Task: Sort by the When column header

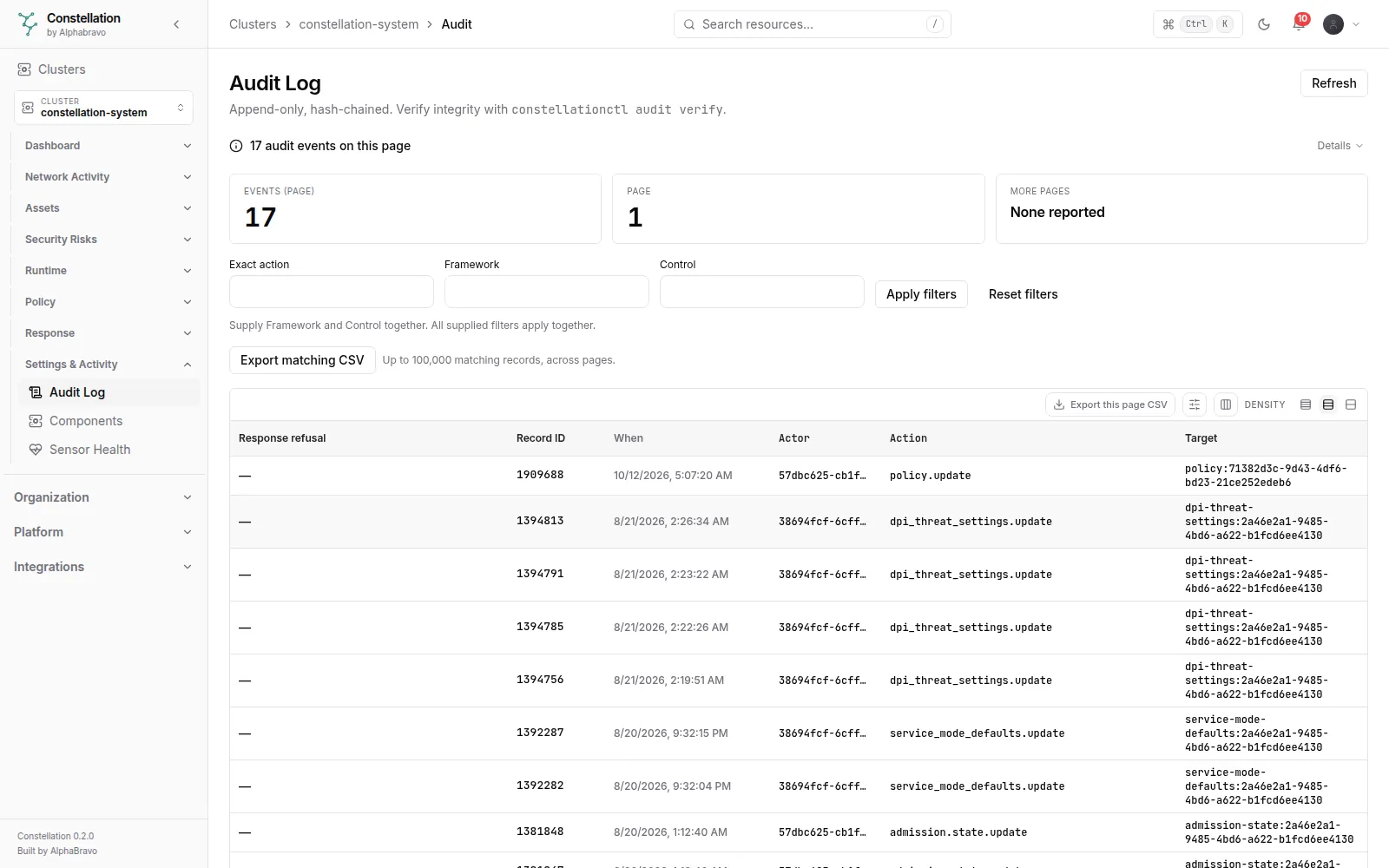Action: 629,438
